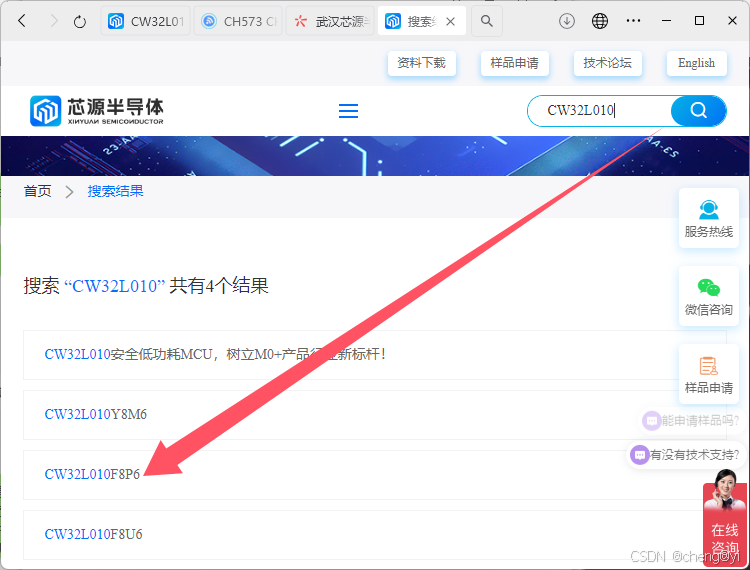This screenshot has width=750, height=570.
Task: Click the breadcrumb chevron separator
Action: [69, 192]
